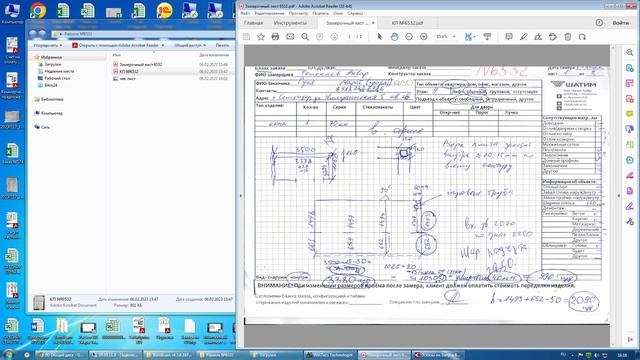640x360 pixels.
Task: Zoom in with the plus circle icon
Action: pos(423,37)
